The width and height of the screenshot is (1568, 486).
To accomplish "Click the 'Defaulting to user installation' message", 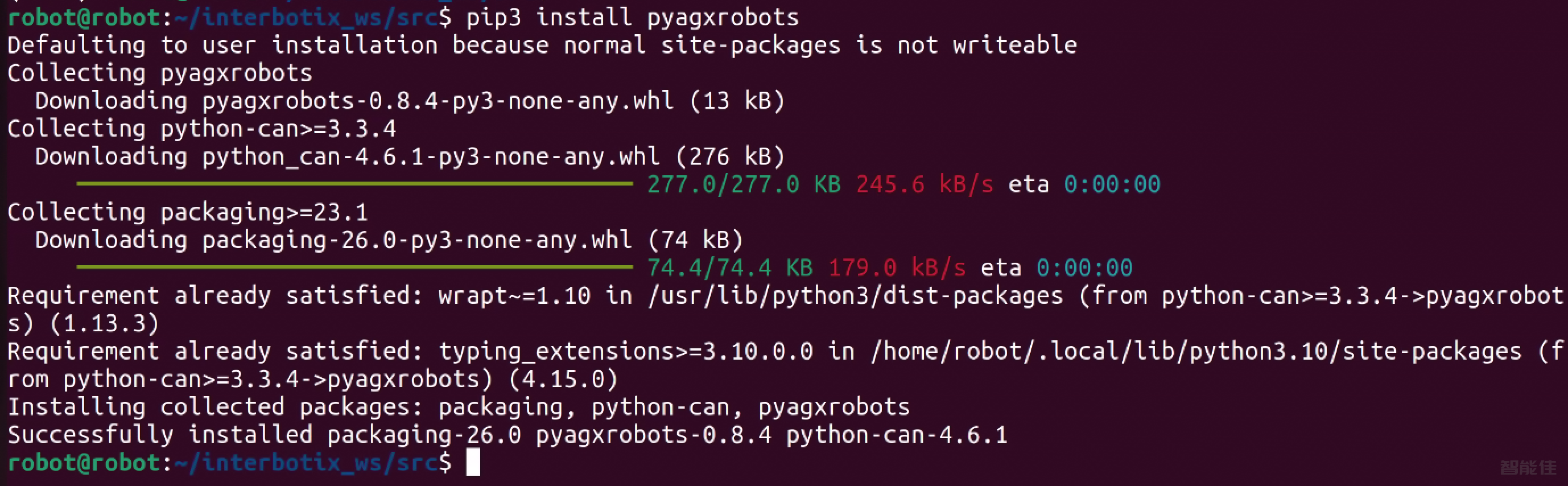I will click(542, 45).
